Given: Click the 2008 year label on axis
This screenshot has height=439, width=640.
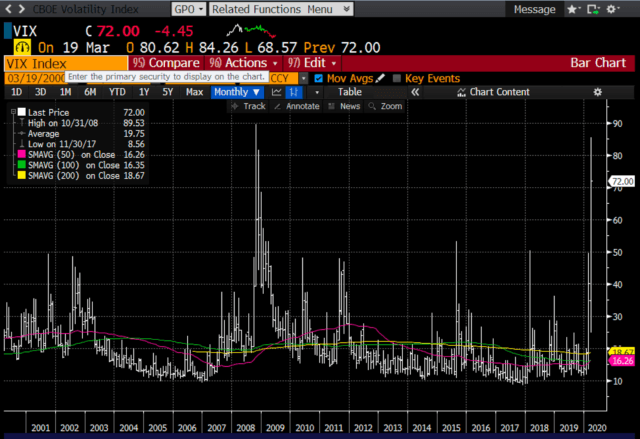Looking at the screenshot, I should [246, 428].
